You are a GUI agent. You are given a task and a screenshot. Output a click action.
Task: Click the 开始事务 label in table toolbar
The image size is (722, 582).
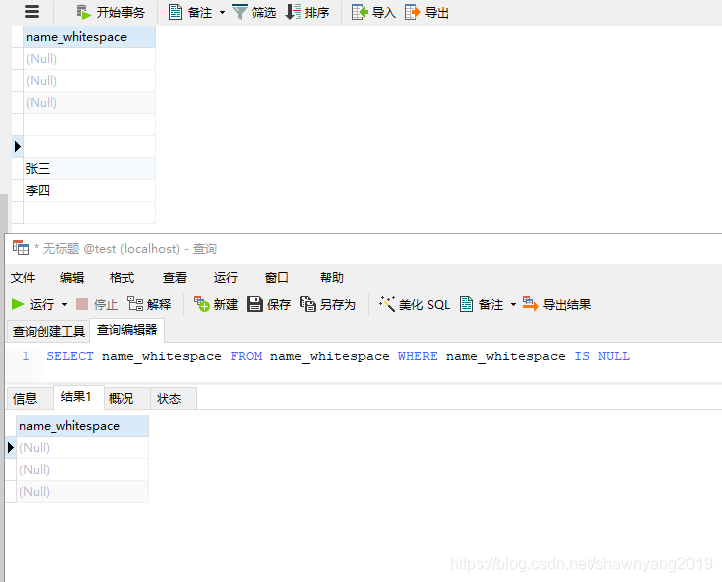click(121, 12)
